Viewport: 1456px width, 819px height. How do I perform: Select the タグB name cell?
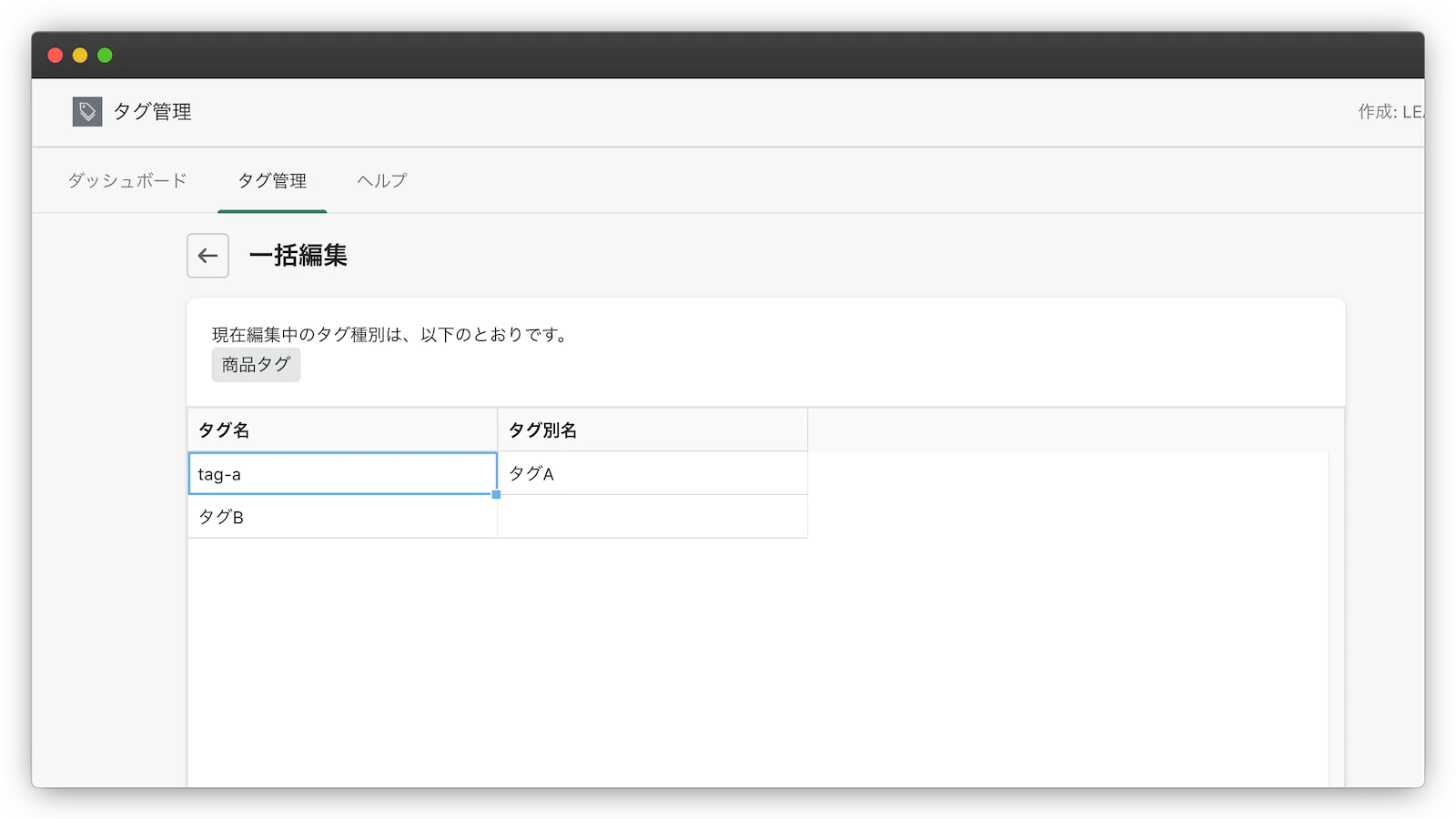342,517
